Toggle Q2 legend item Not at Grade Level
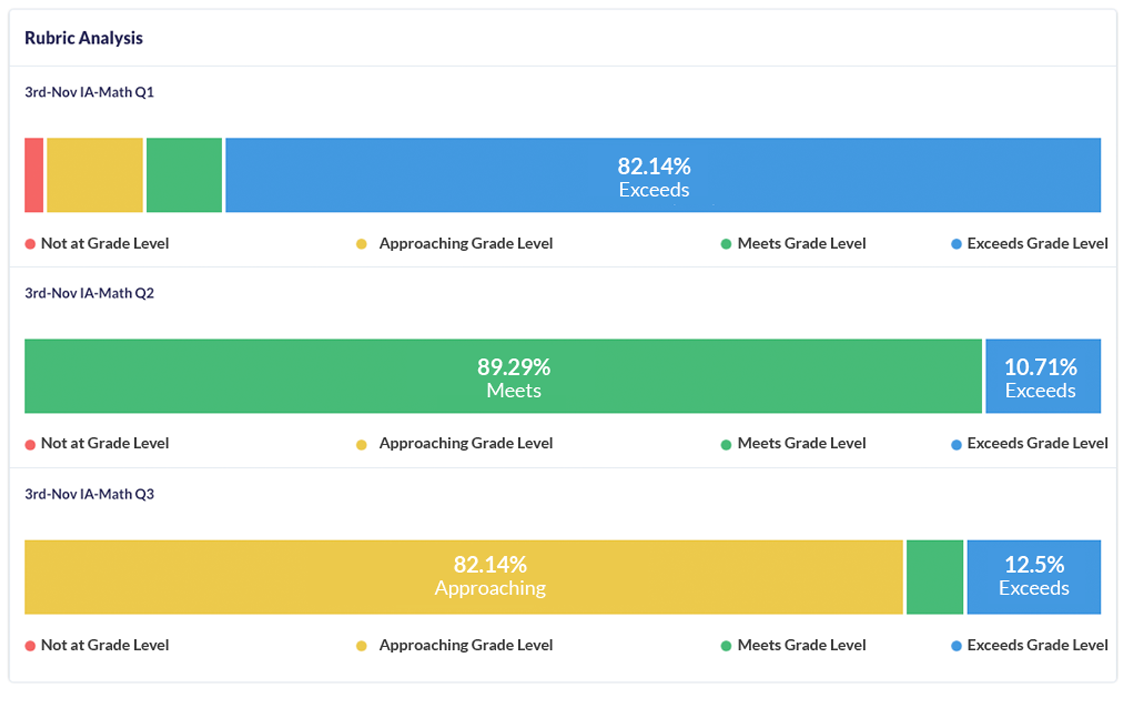This screenshot has height=720, width=1128. 104,443
